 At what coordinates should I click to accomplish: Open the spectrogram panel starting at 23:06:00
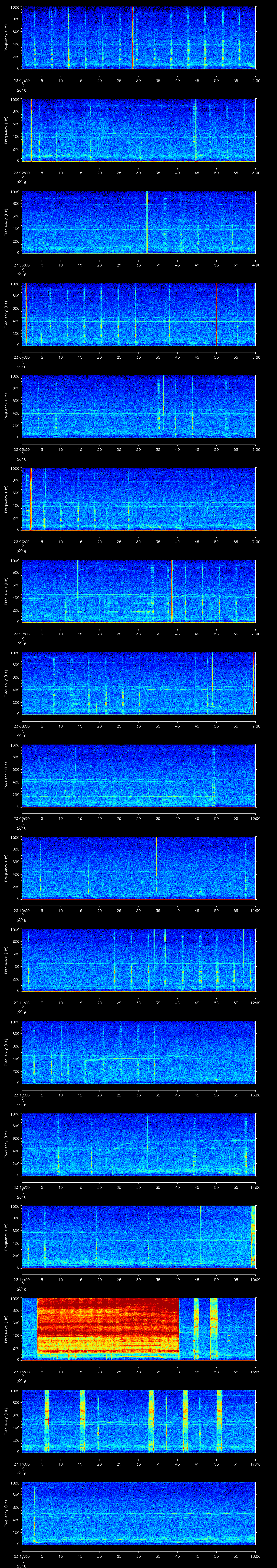pyautogui.click(x=139, y=499)
